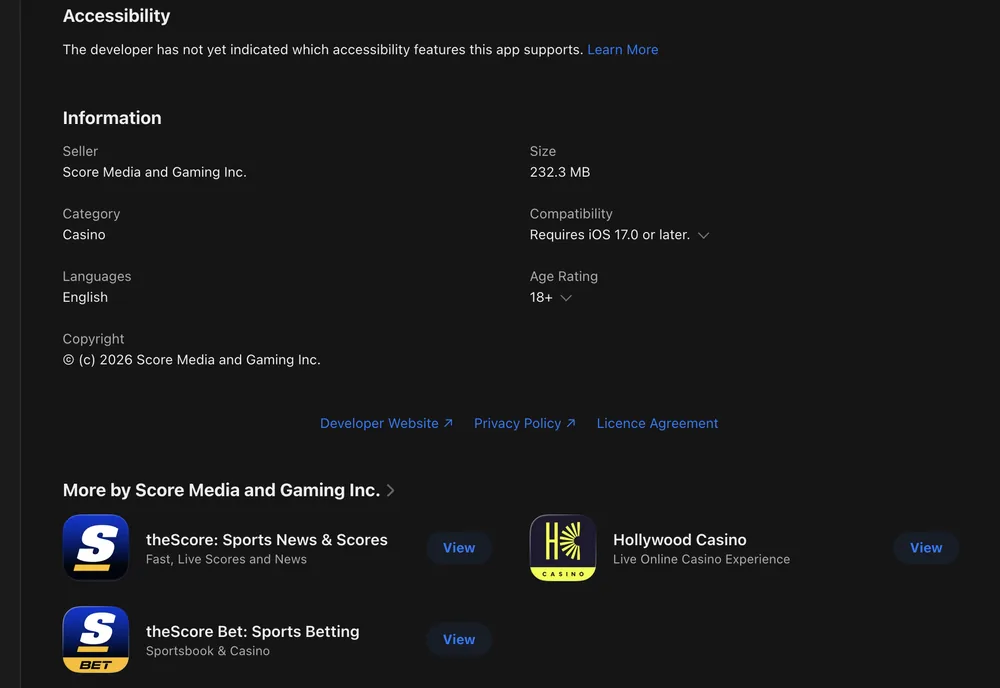Click the Live Online Casino Experience subtitle

[701, 559]
